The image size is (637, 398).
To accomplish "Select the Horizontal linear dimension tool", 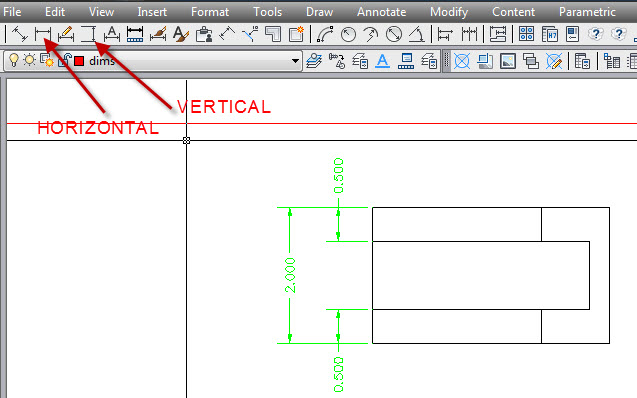I will pyautogui.click(x=43, y=34).
